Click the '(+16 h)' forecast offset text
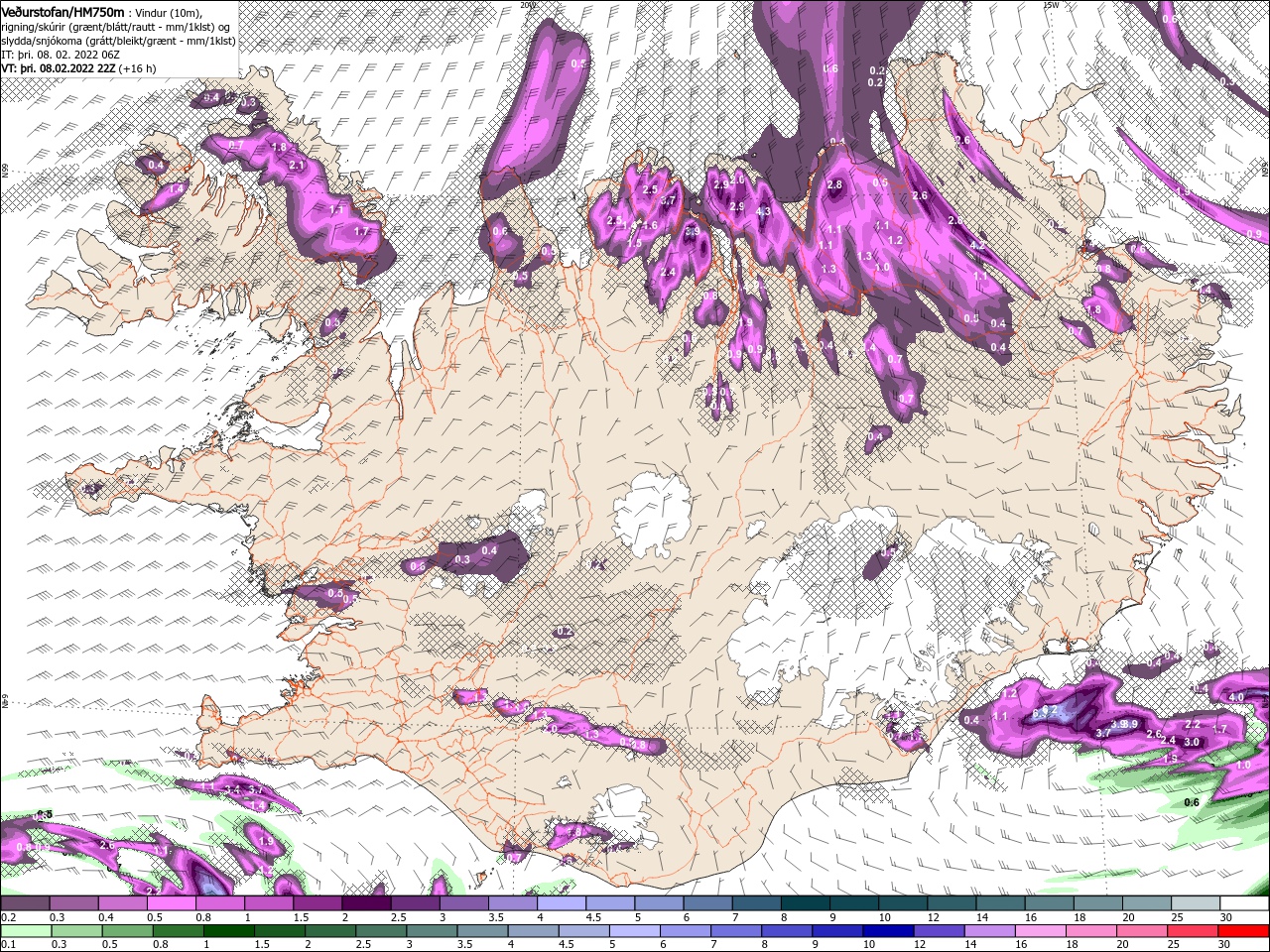The image size is (1270, 952). [x=138, y=68]
